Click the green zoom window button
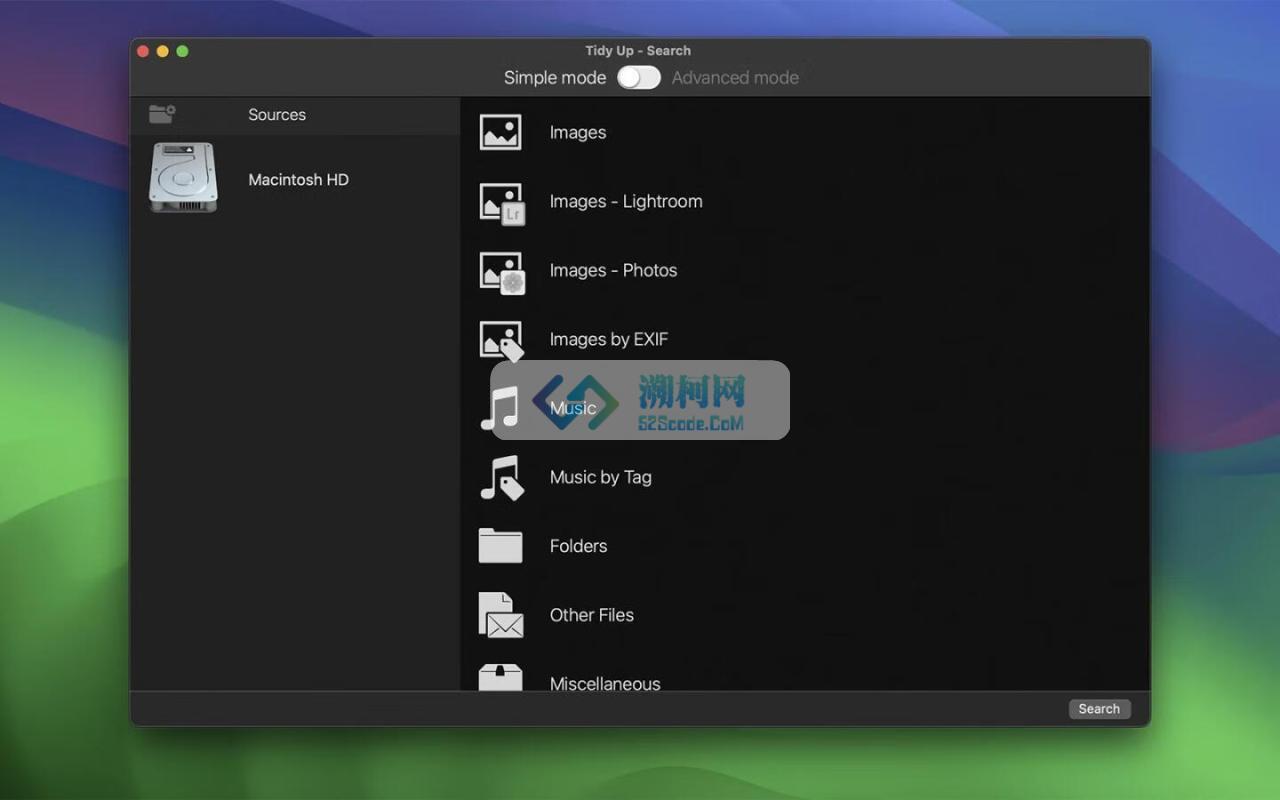The width and height of the screenshot is (1280, 800). [x=182, y=51]
